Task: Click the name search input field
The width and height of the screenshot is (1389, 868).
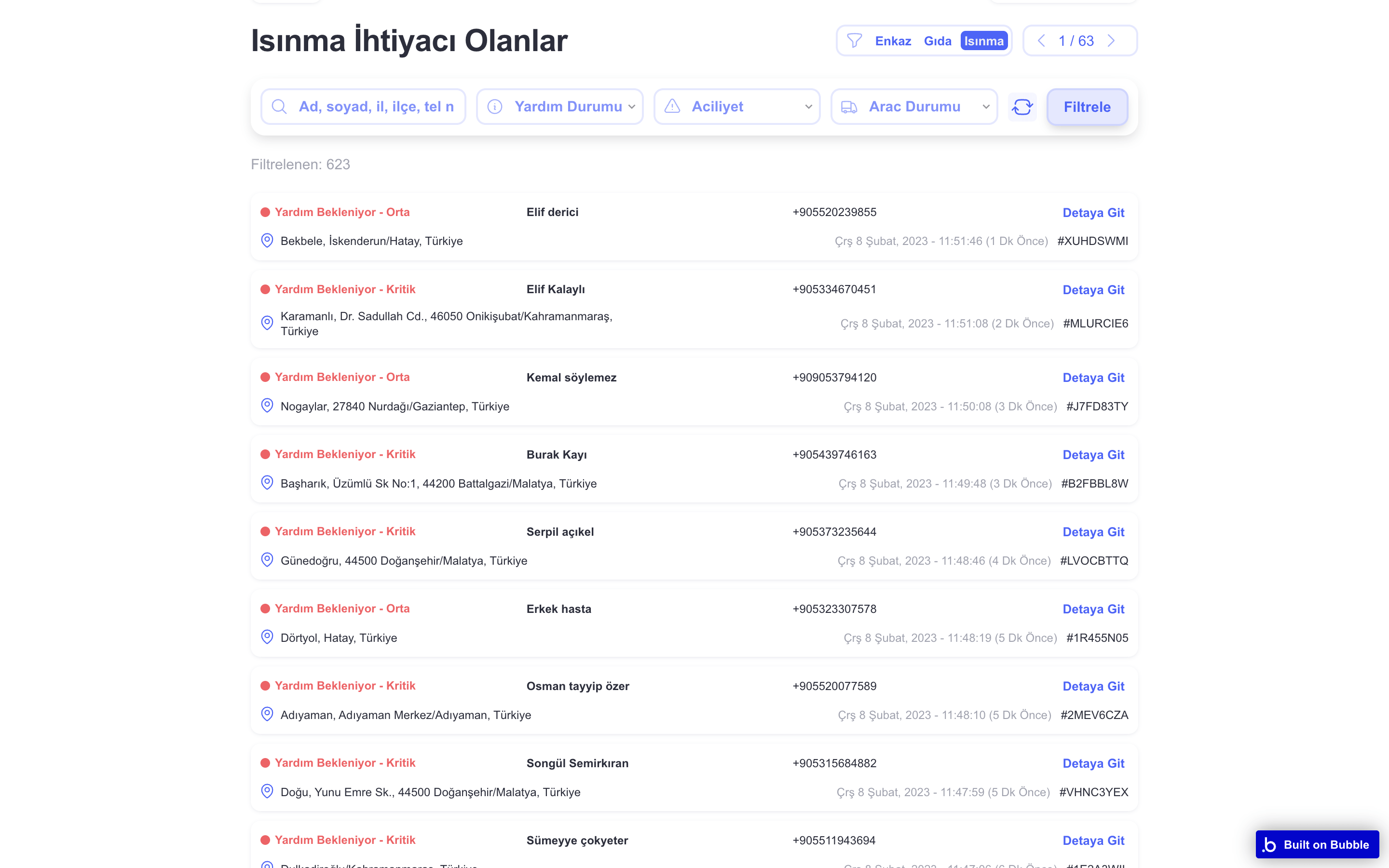Action: click(376, 107)
